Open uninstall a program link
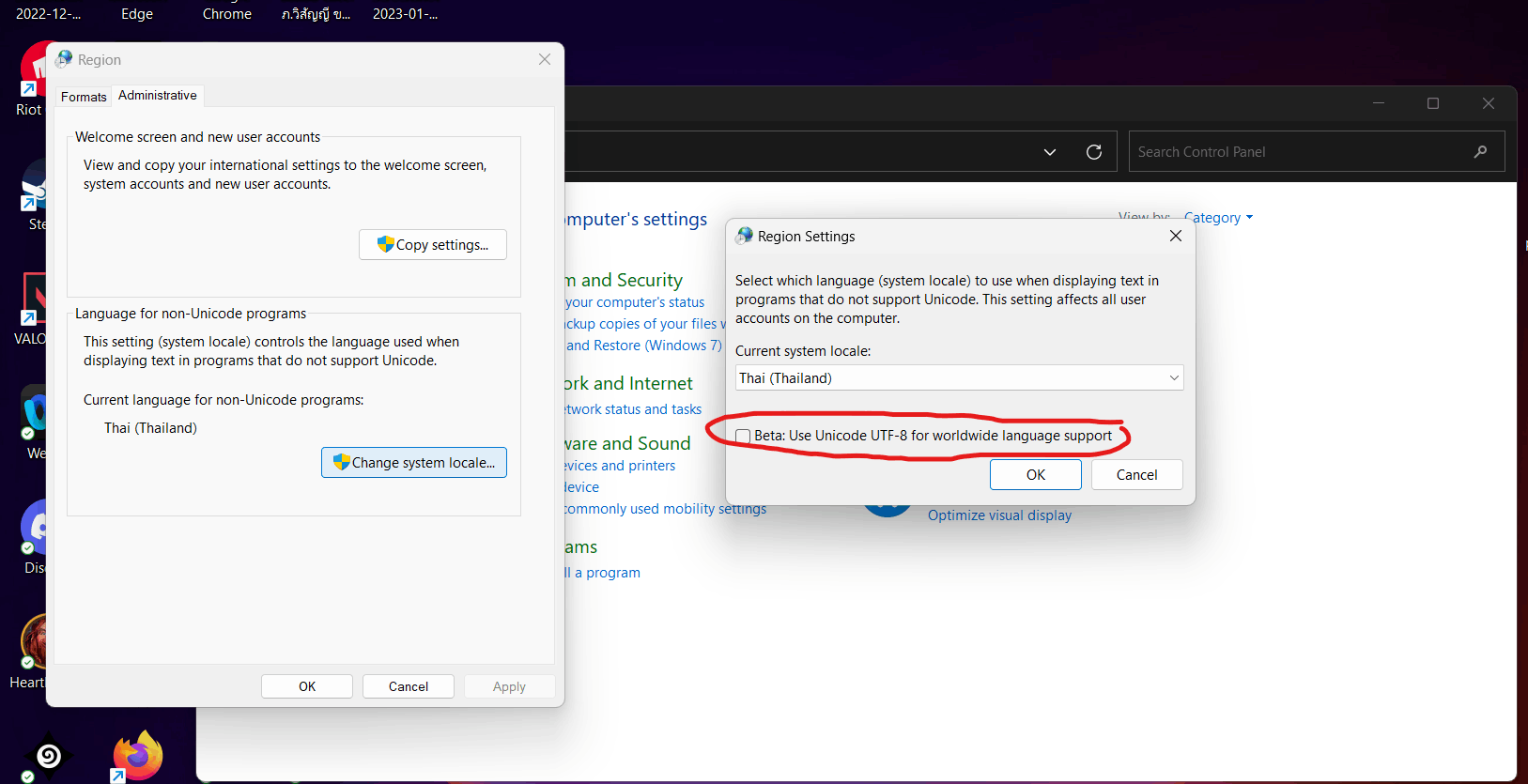 click(x=602, y=572)
